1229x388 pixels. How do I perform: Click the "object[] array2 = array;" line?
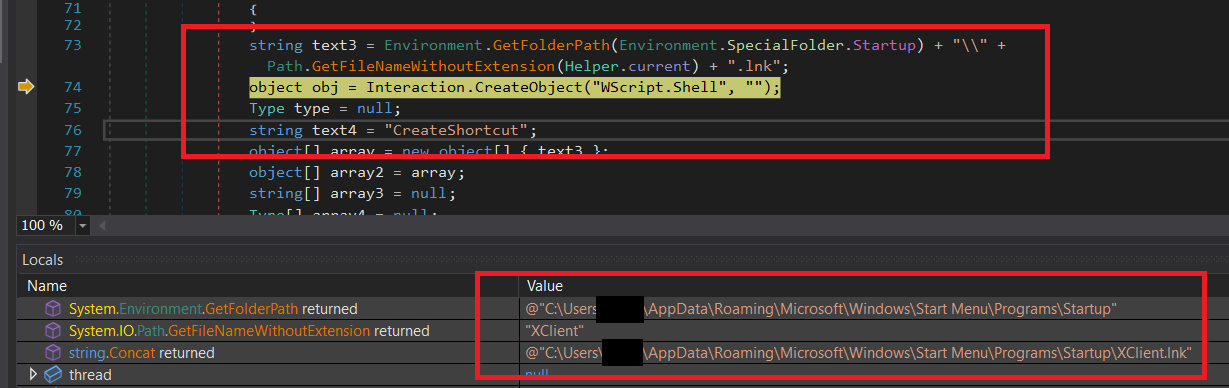tap(357, 172)
